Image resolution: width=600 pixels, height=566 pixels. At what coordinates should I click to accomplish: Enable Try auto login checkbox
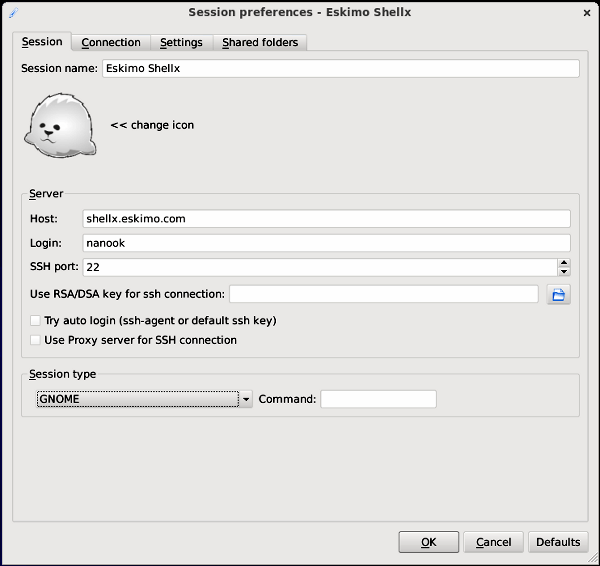pos(35,320)
